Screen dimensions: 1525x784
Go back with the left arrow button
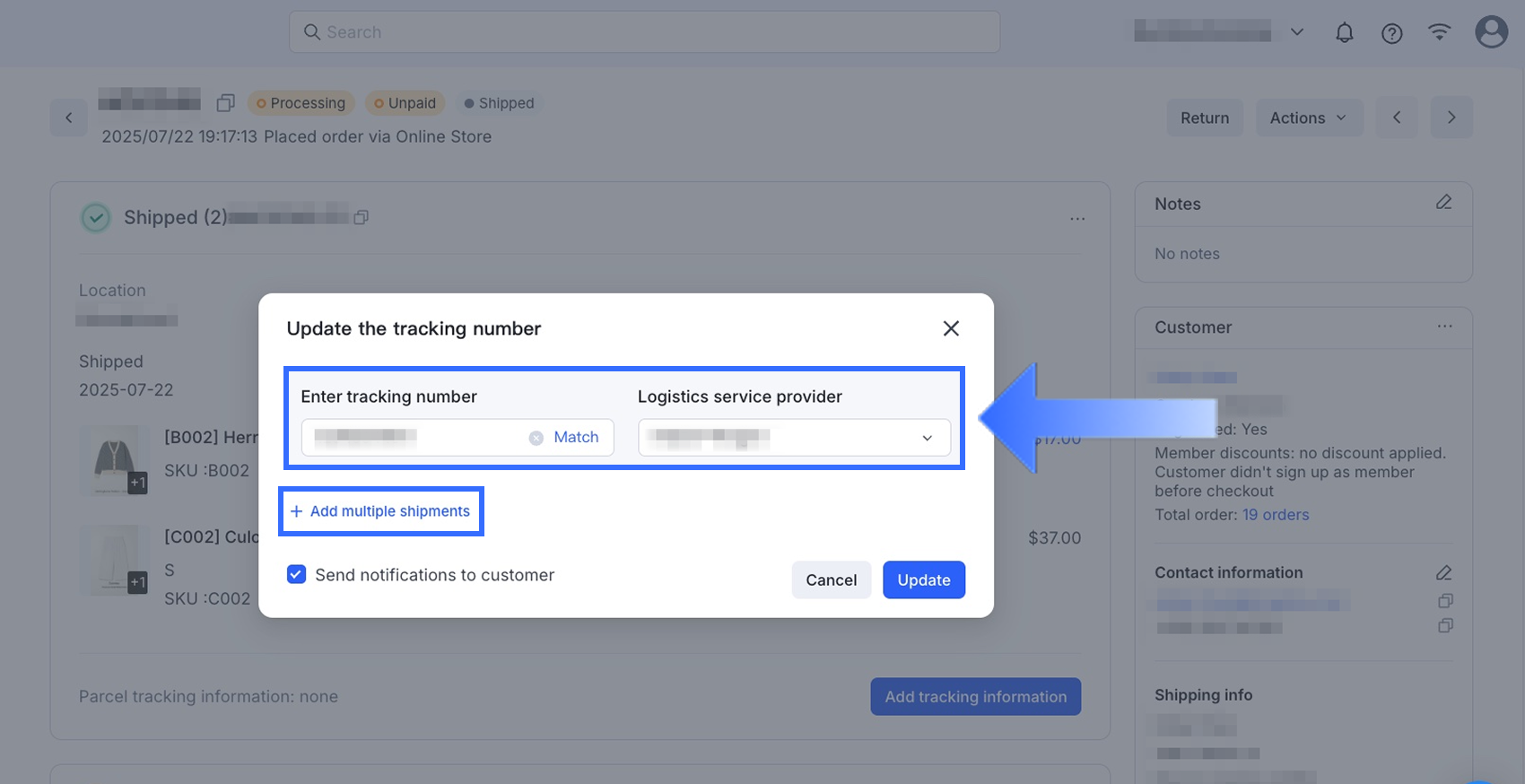coord(69,118)
